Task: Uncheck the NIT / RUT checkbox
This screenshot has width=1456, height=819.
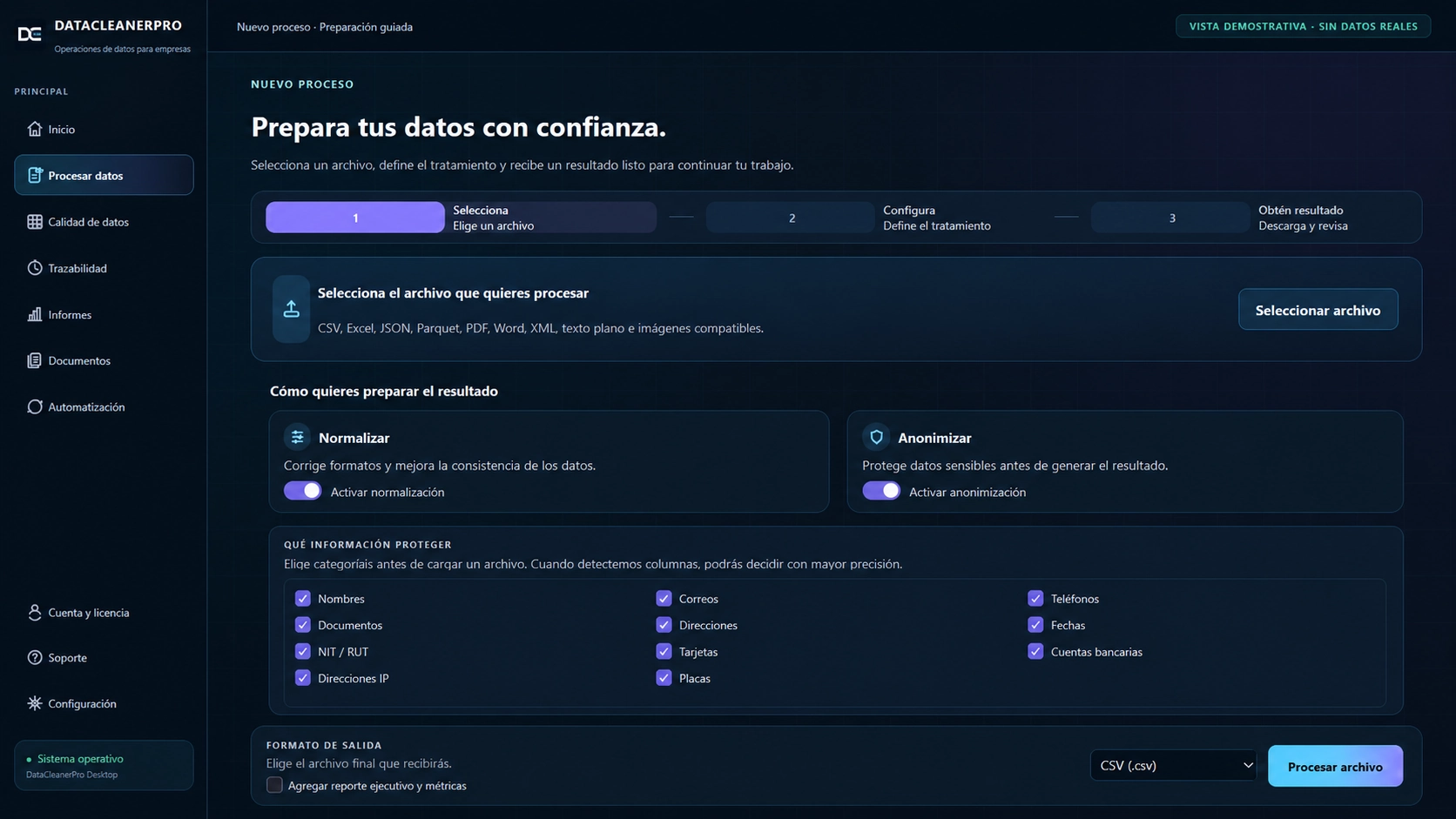Action: (x=303, y=651)
